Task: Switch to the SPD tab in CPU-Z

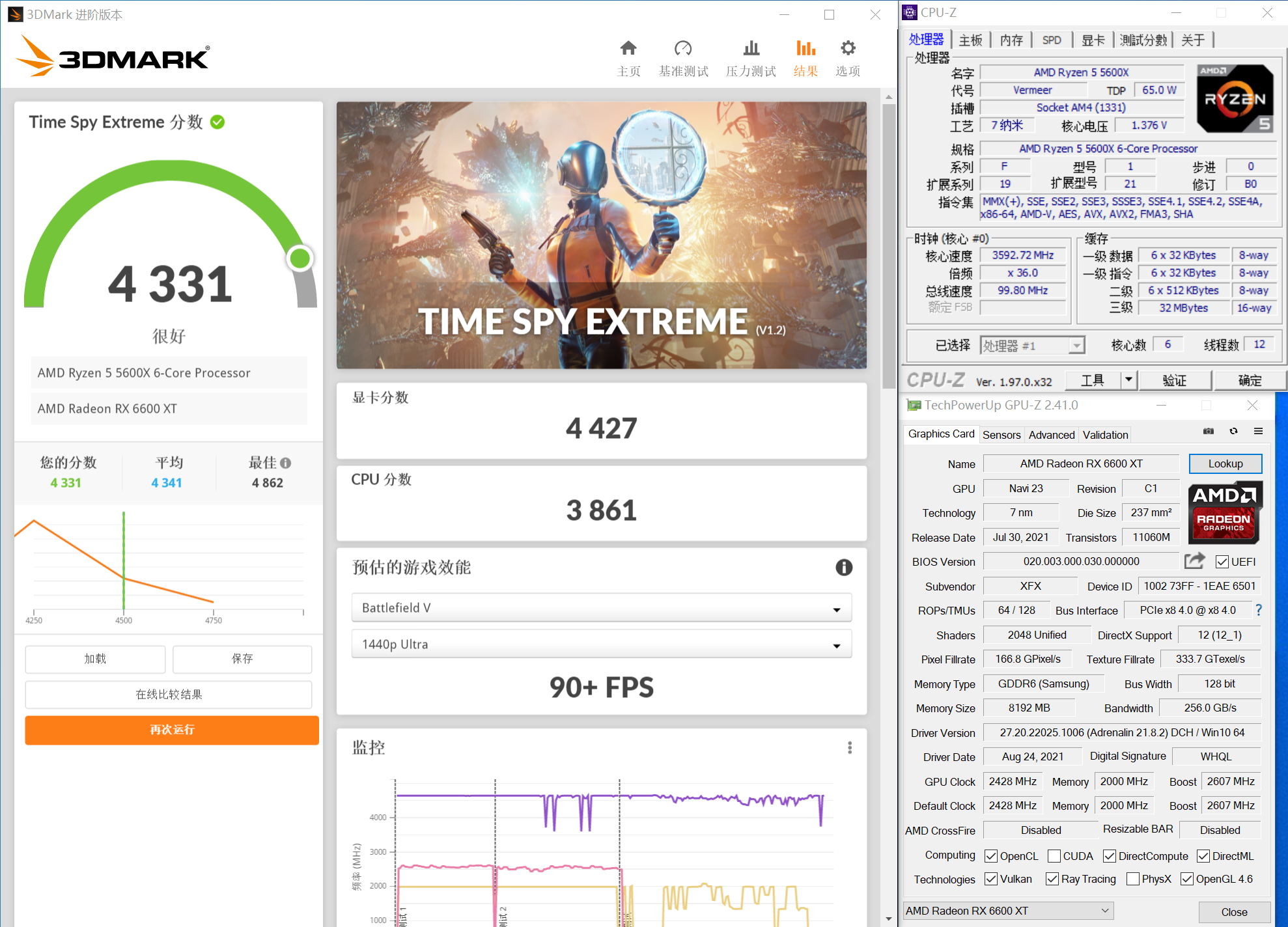Action: pos(1051,40)
